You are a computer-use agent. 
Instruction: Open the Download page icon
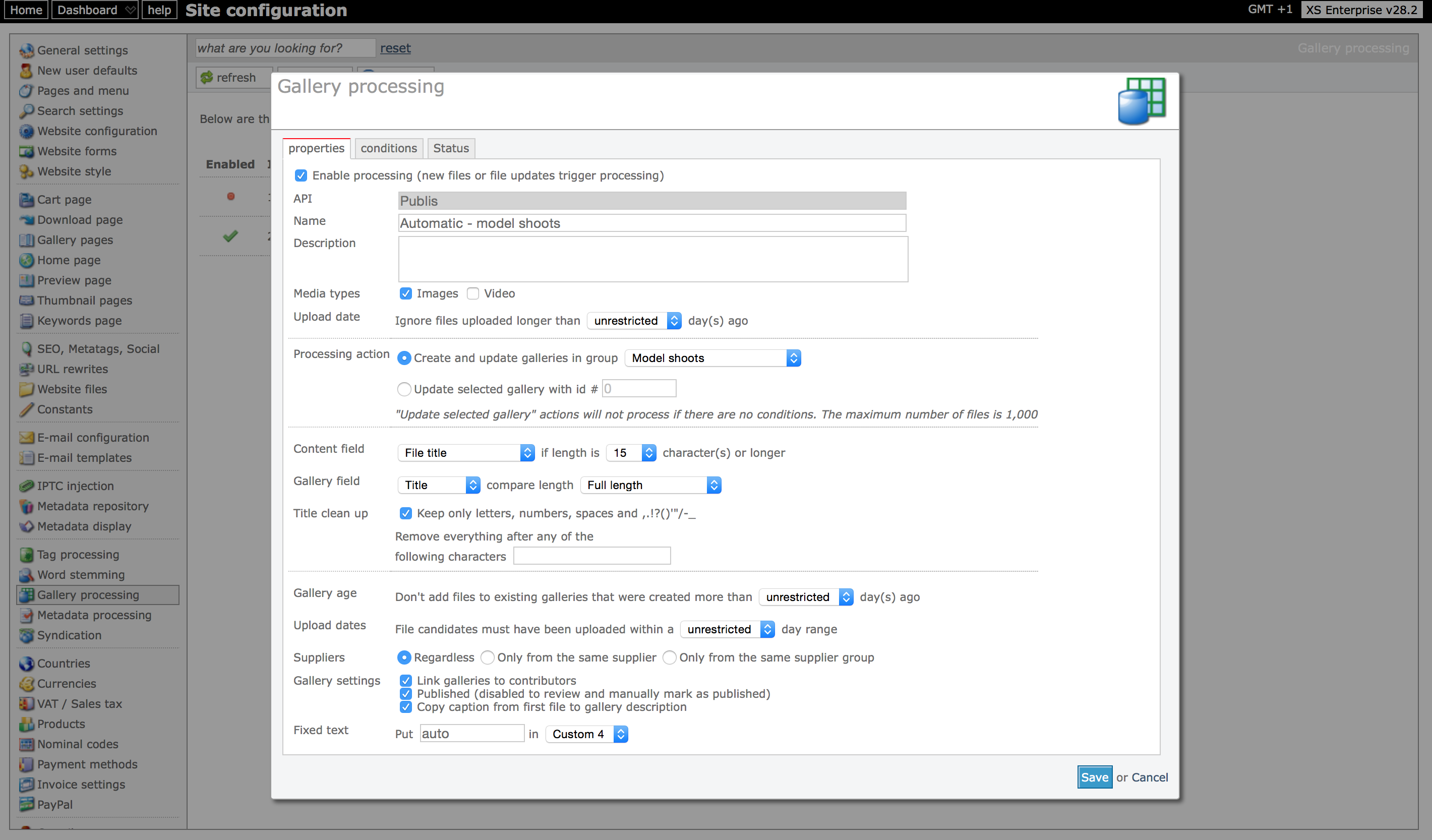tap(26, 220)
